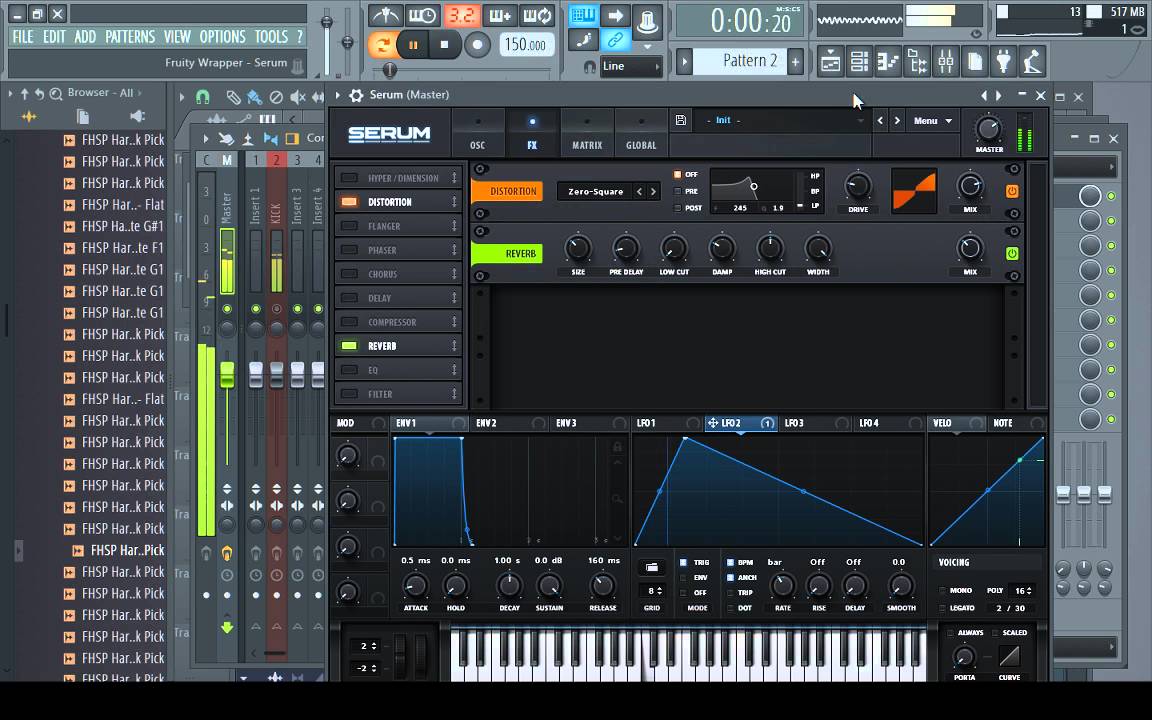Switch to the GLOBAL tab
The width and height of the screenshot is (1152, 720).
[641, 133]
